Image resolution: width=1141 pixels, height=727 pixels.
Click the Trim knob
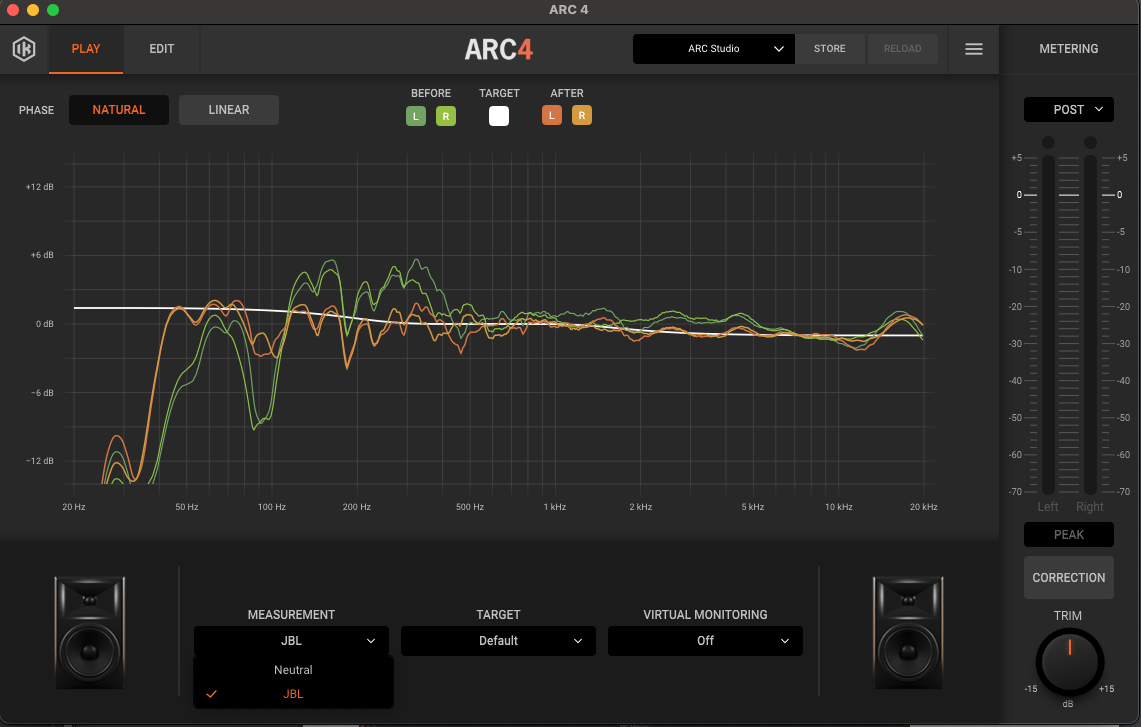coord(1069,663)
